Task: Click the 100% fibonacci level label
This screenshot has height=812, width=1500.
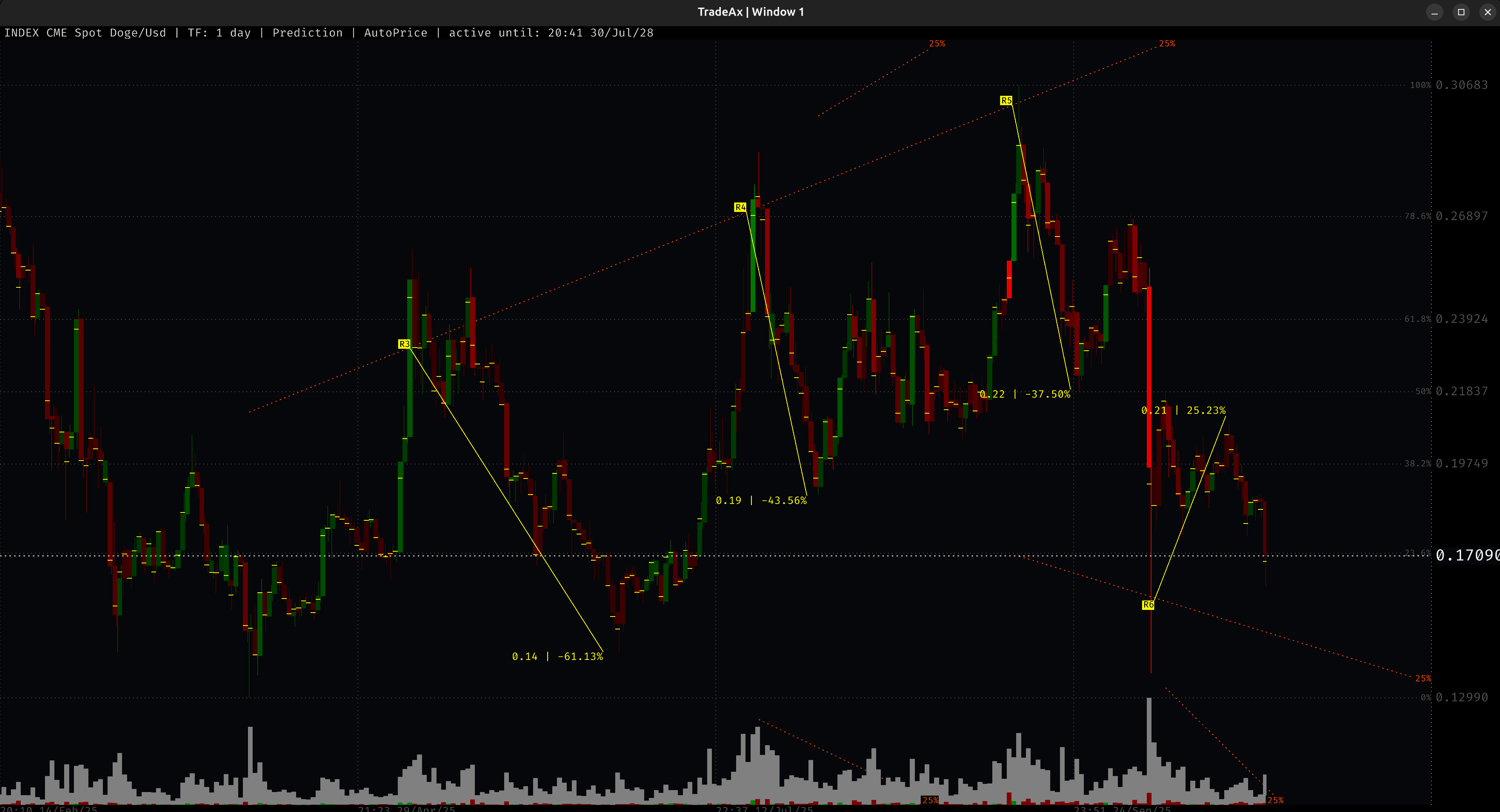Action: click(x=1421, y=85)
